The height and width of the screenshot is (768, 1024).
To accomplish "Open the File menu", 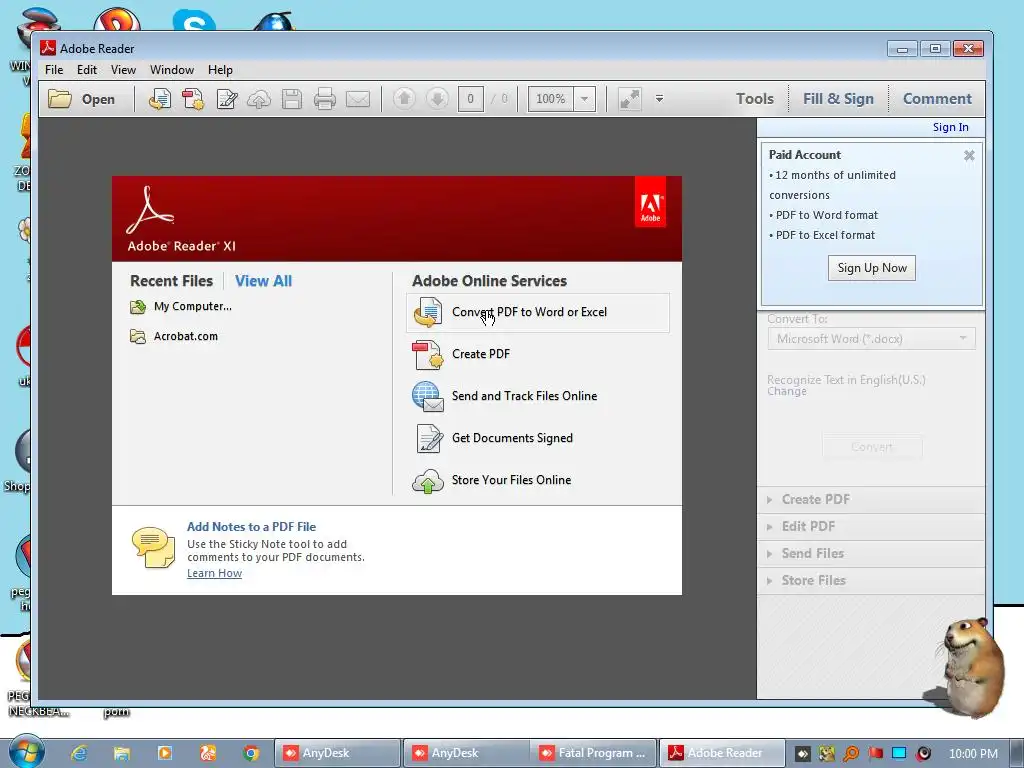I will (54, 70).
